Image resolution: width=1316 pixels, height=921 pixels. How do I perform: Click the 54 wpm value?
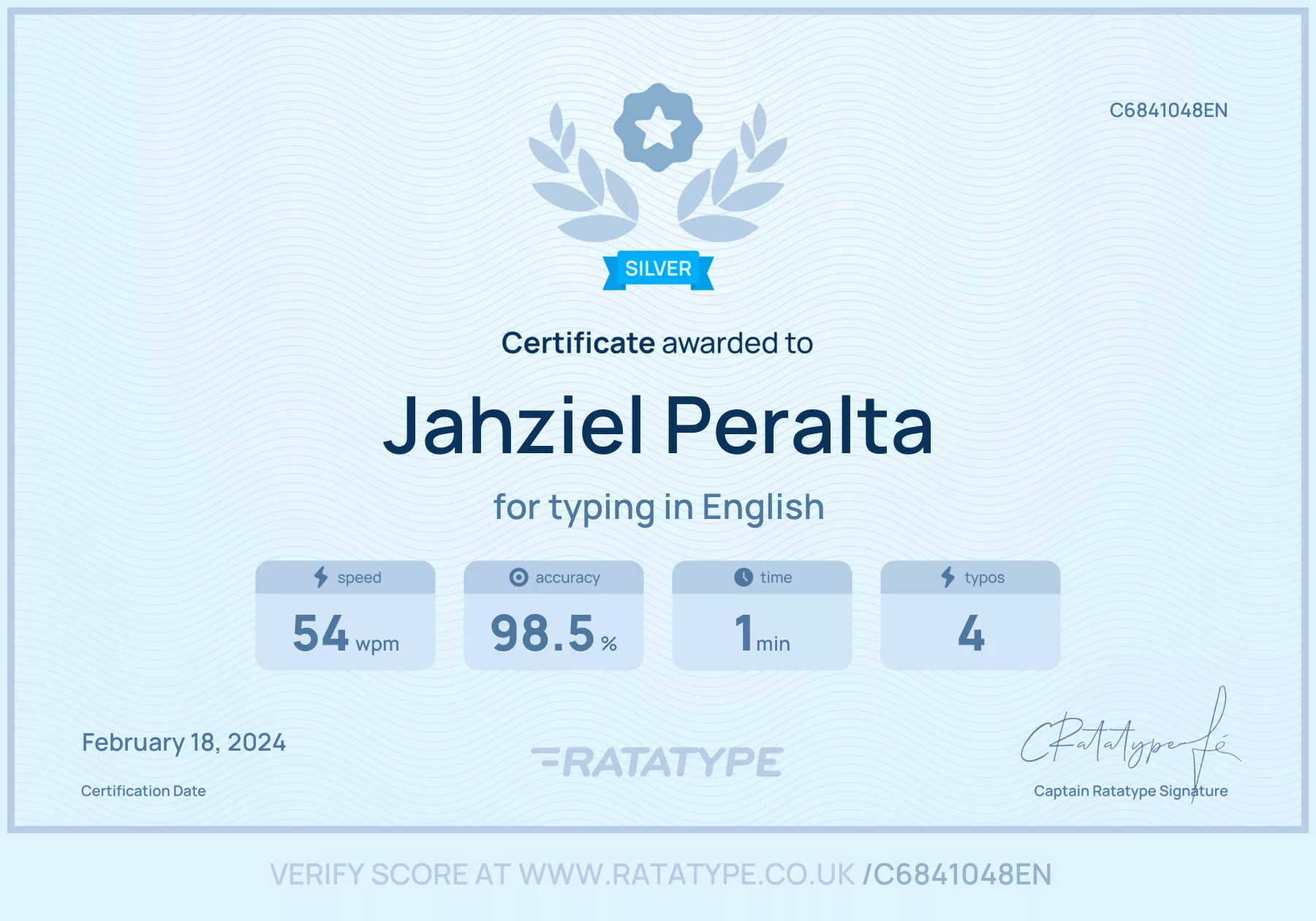point(346,633)
